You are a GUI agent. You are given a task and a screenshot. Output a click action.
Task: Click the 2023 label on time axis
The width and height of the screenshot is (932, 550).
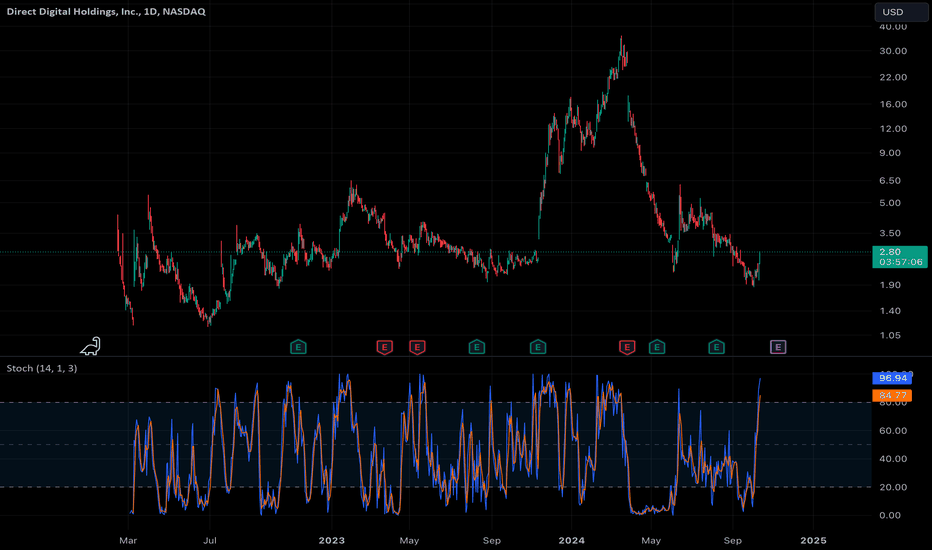(331, 540)
